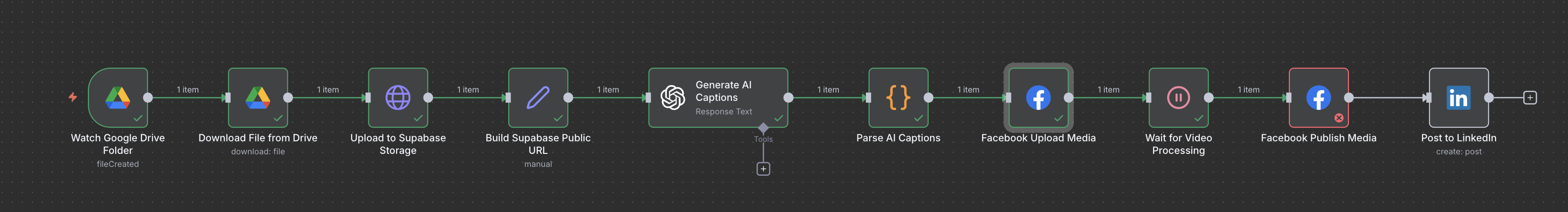Click the output connector of Generate AI Captions

tap(788, 98)
